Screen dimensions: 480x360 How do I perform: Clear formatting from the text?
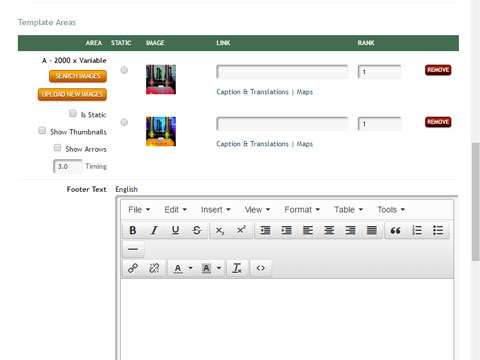click(x=237, y=268)
